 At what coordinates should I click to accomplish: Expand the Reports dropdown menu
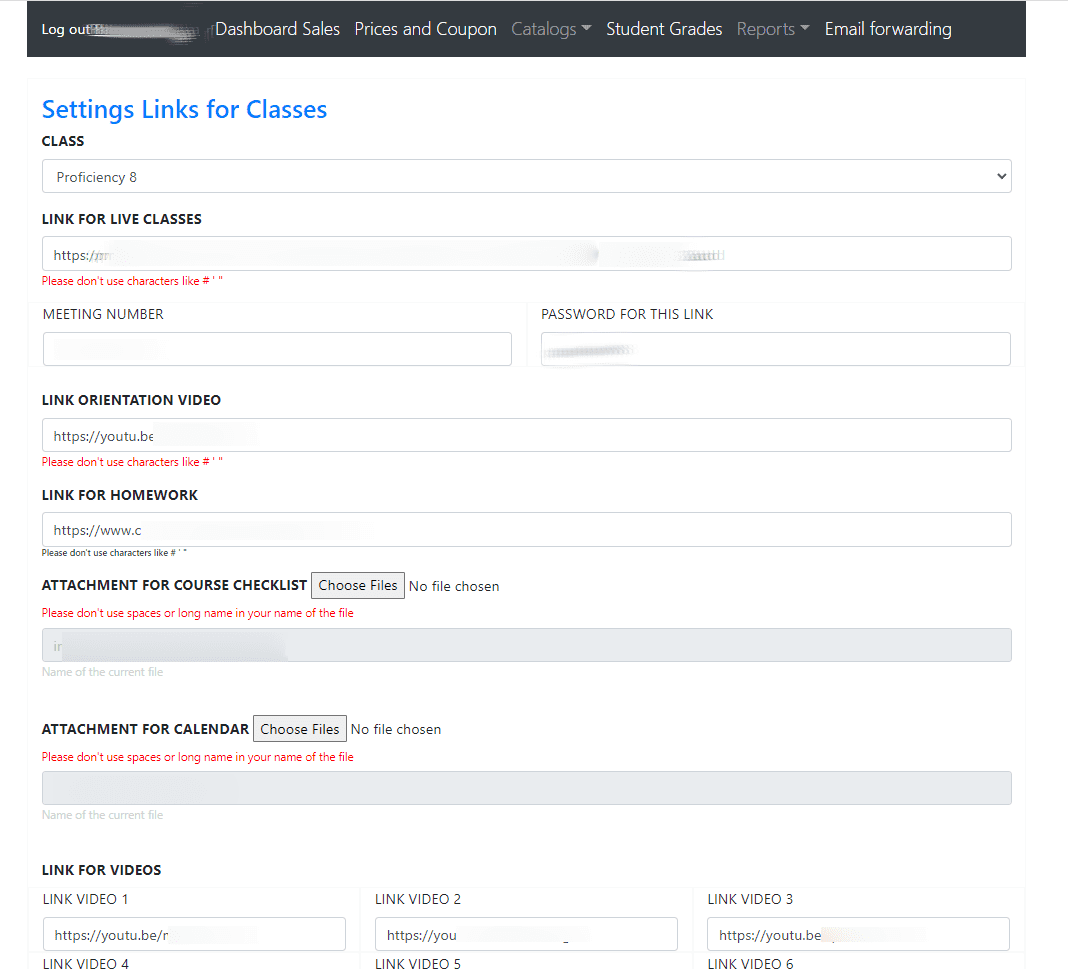coord(773,29)
